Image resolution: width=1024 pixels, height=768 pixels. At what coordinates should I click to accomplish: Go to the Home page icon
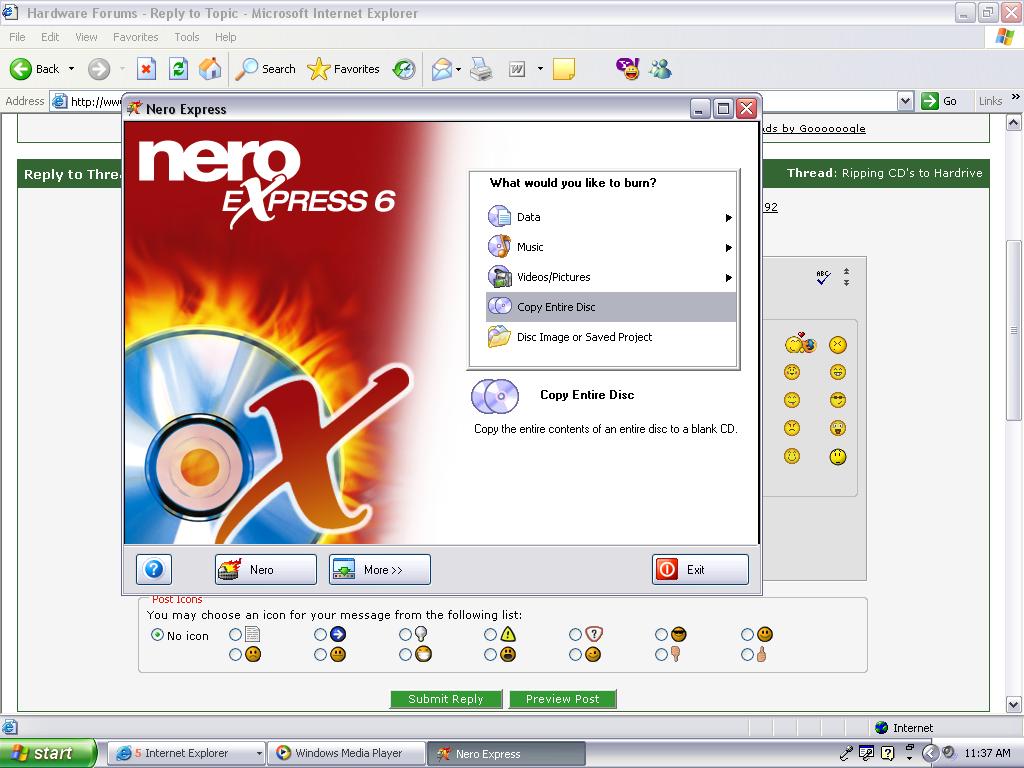tap(210, 69)
